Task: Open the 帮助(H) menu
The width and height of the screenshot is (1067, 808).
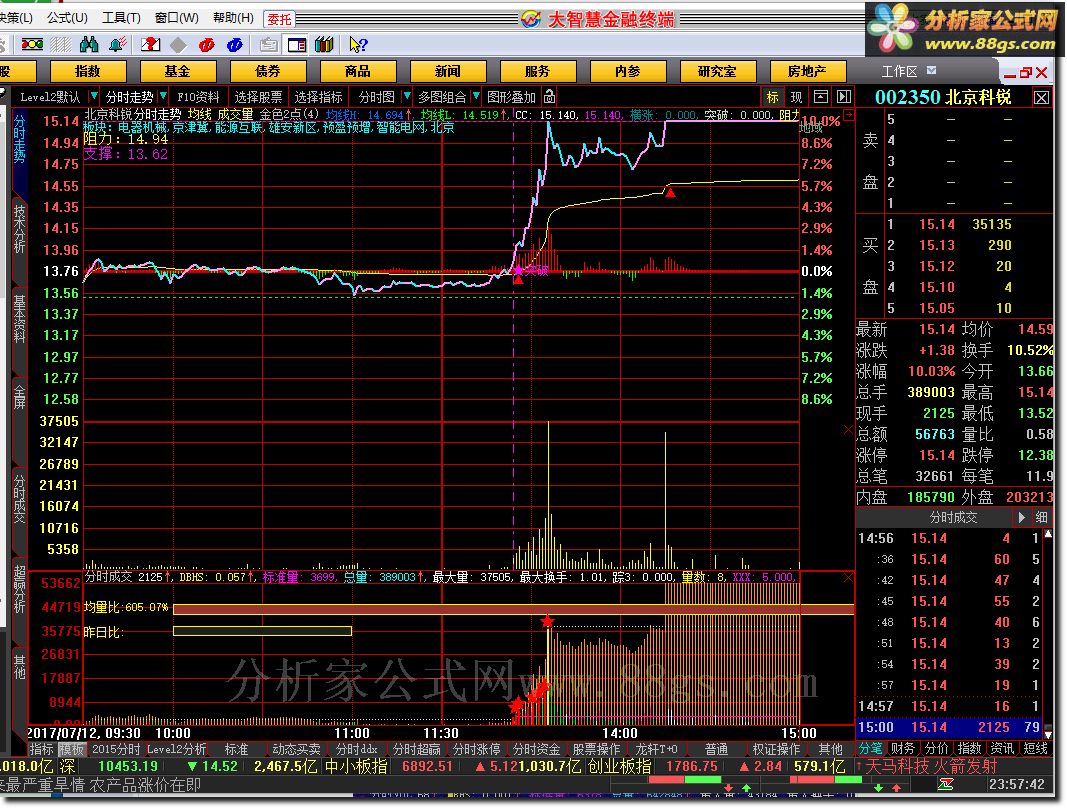Action: pos(233,18)
